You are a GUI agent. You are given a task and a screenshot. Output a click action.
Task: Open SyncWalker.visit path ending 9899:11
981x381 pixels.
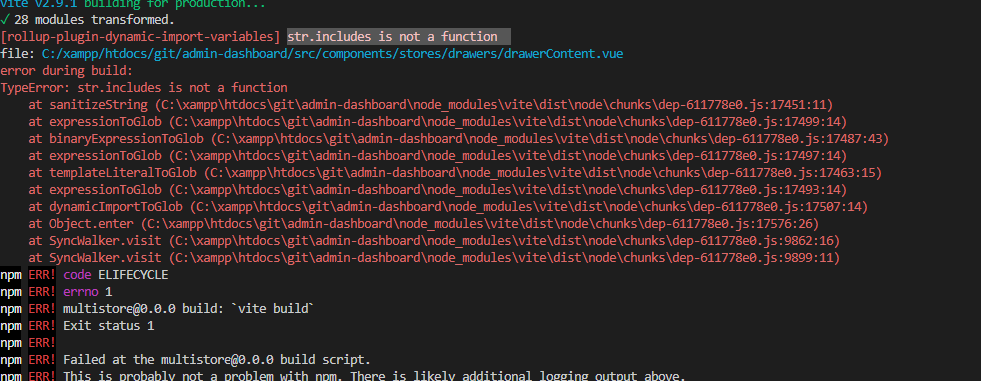click(x=504, y=257)
